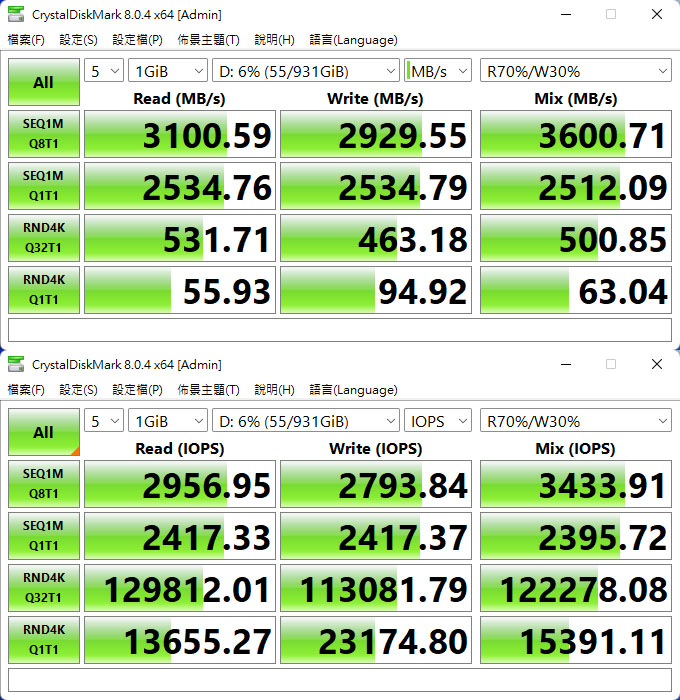
Task: Select write result 2929.55 MB/s
Action: click(376, 134)
